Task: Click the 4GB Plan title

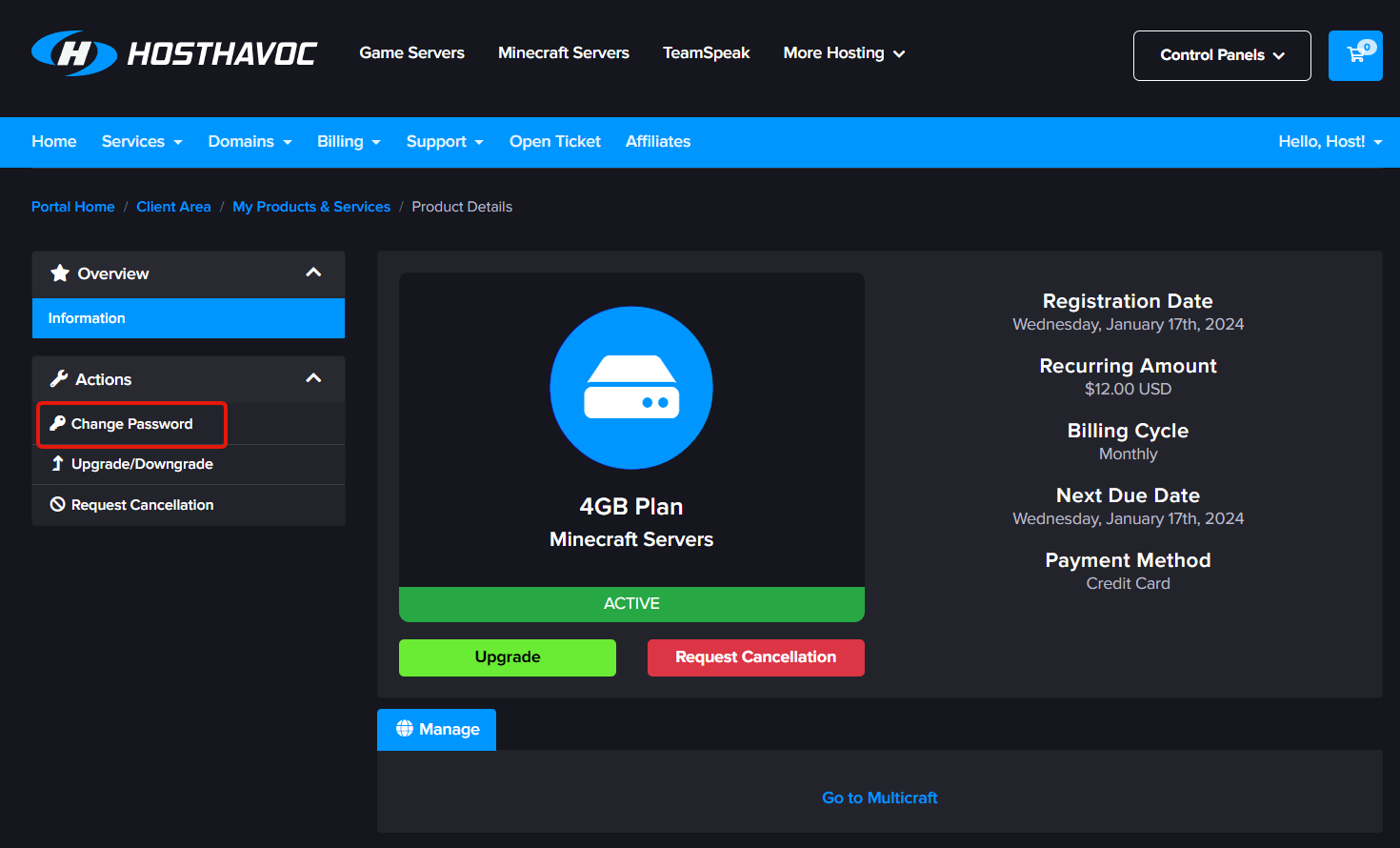Action: click(x=631, y=507)
